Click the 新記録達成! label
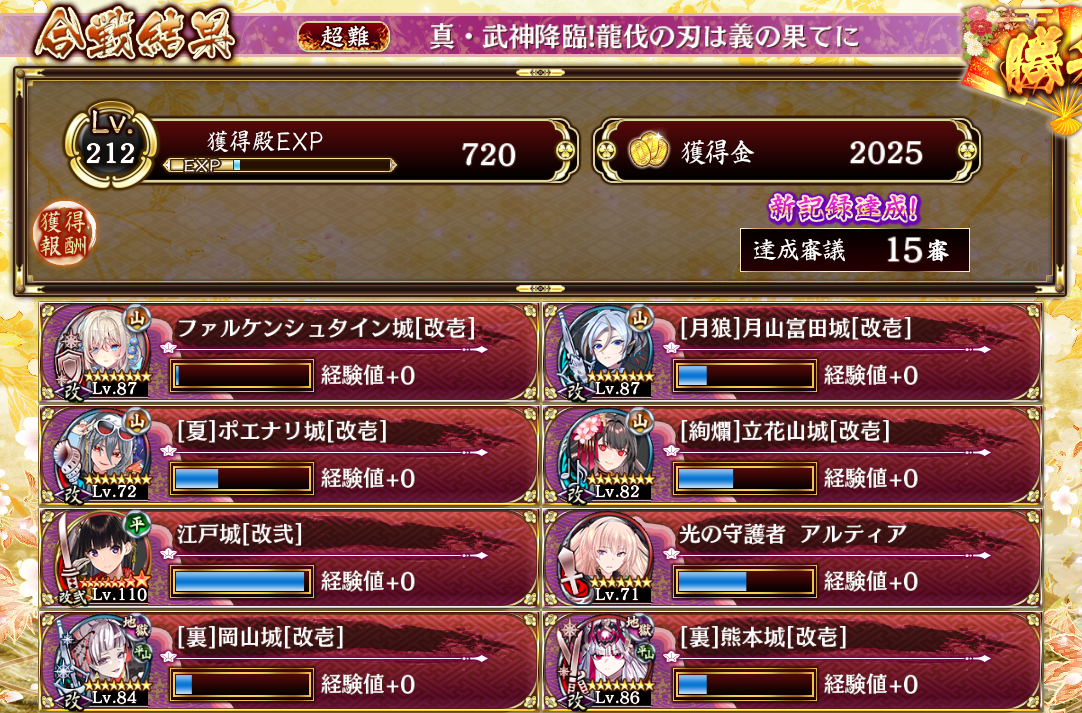1082x713 pixels. tap(844, 208)
